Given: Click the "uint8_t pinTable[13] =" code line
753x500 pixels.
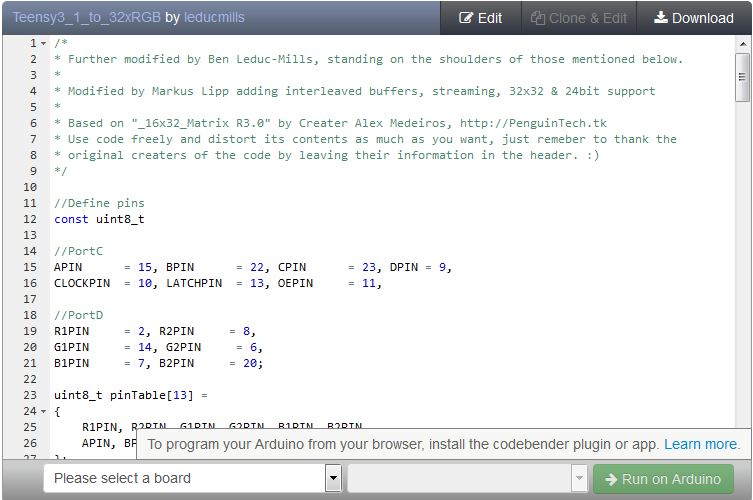Looking at the screenshot, I should click(130, 395).
